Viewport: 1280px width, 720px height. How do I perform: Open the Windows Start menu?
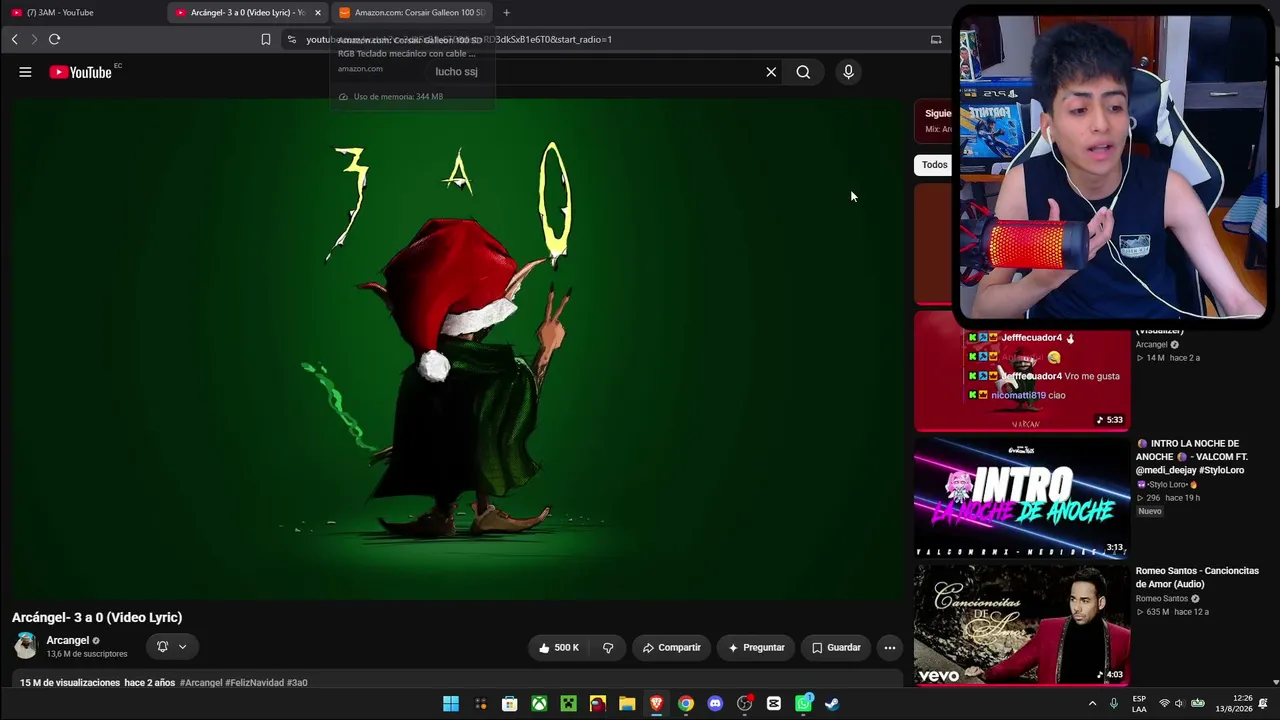pyautogui.click(x=451, y=704)
